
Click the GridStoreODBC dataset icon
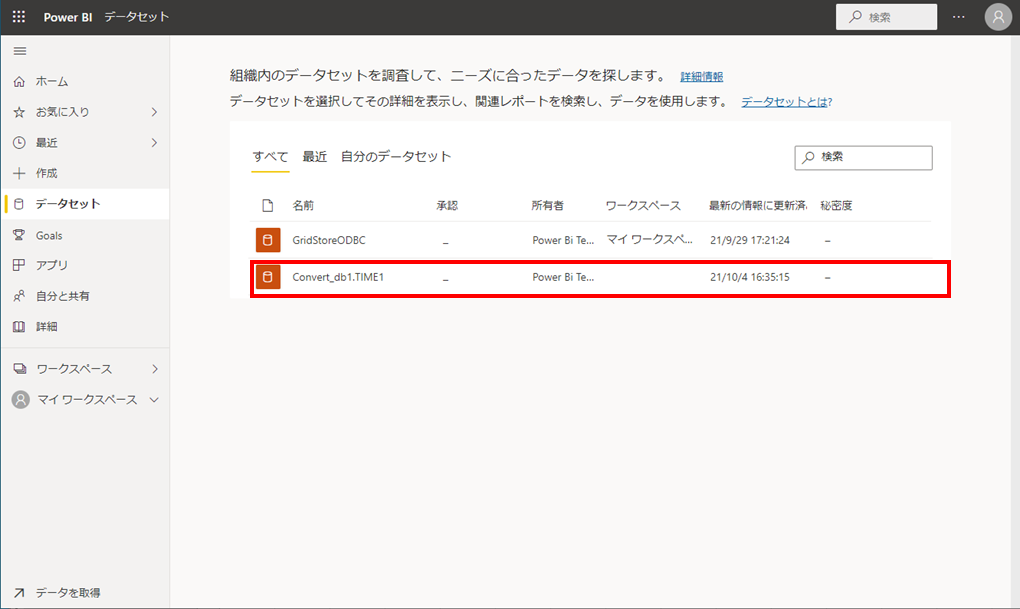(x=267, y=240)
